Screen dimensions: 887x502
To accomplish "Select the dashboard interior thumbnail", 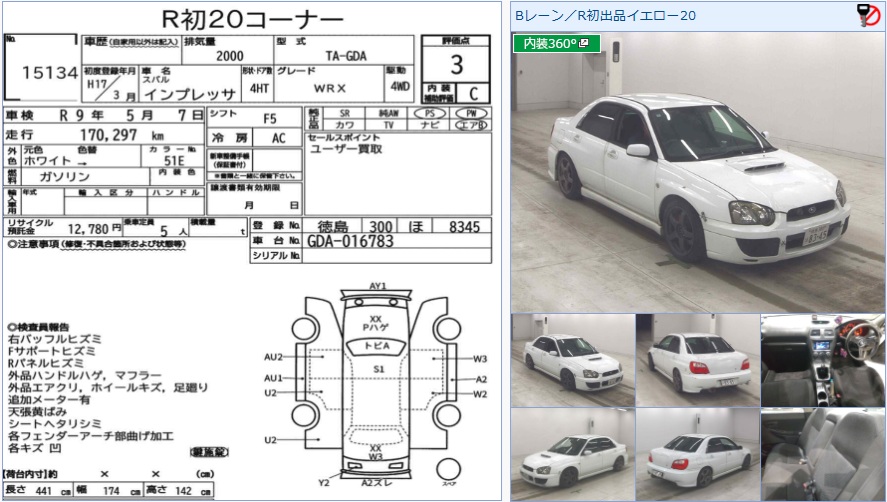I will [822, 360].
